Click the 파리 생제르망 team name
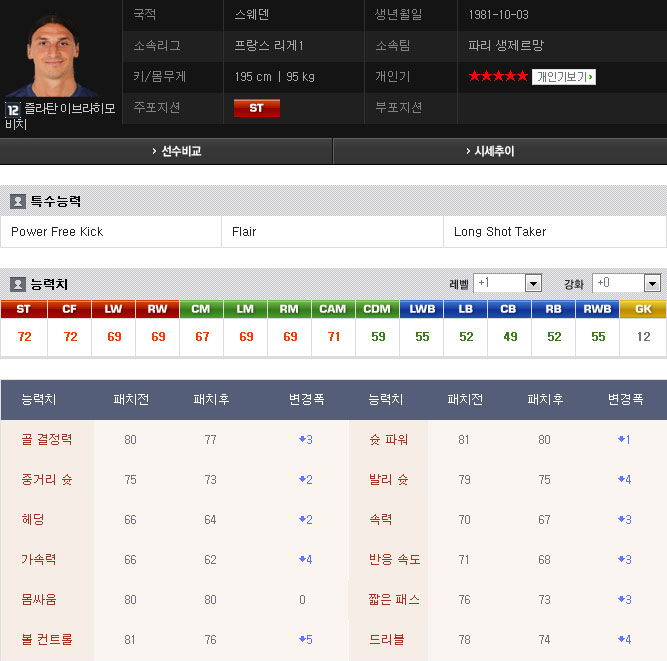This screenshot has height=661, width=667. coord(506,46)
